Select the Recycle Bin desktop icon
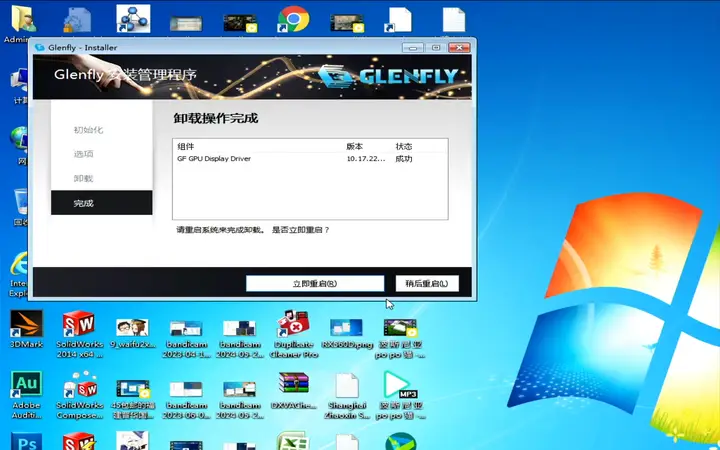This screenshot has height=450, width=720. (x=21, y=207)
